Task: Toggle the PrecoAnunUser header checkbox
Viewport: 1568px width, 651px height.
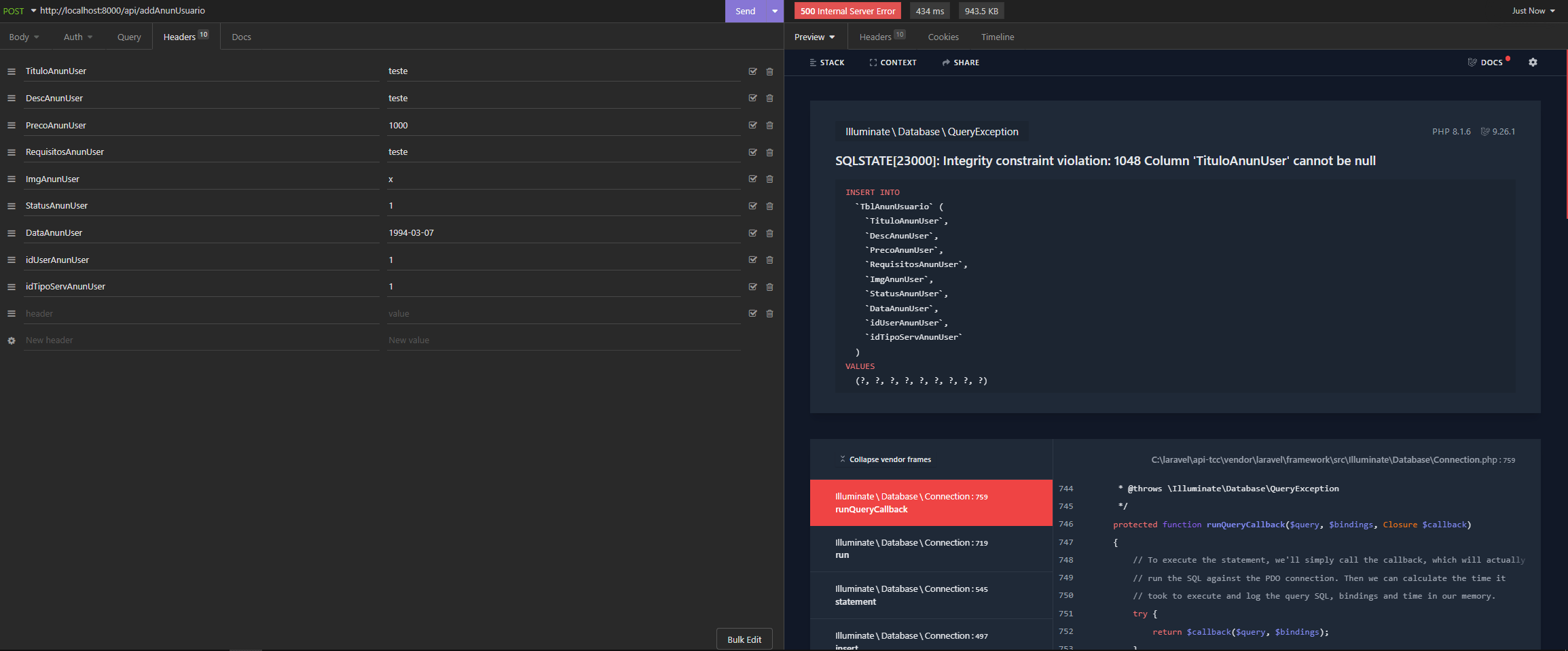Action: (752, 125)
